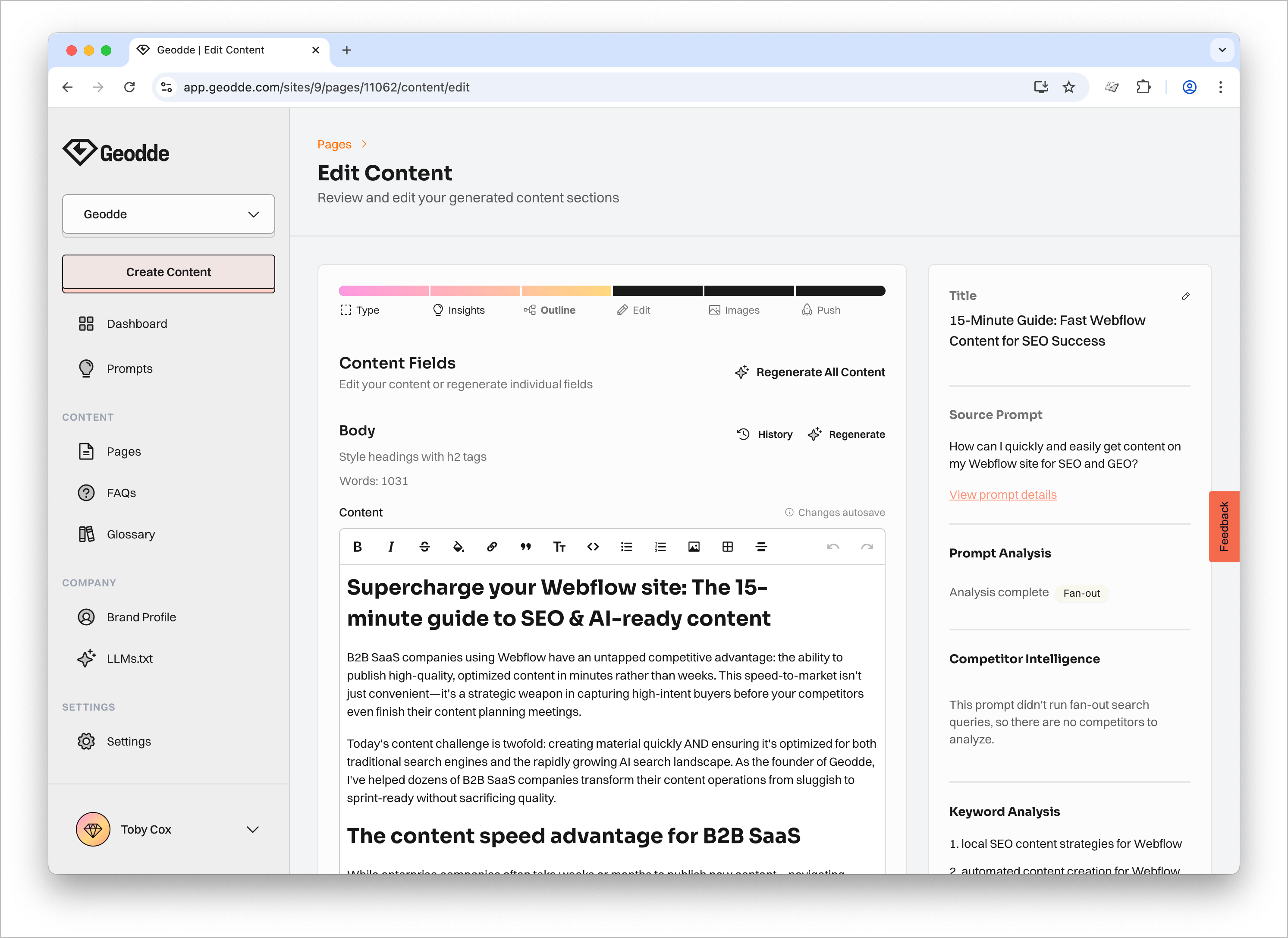This screenshot has width=1288, height=938.
Task: Apply italic formatting in content editor
Action: (x=391, y=547)
